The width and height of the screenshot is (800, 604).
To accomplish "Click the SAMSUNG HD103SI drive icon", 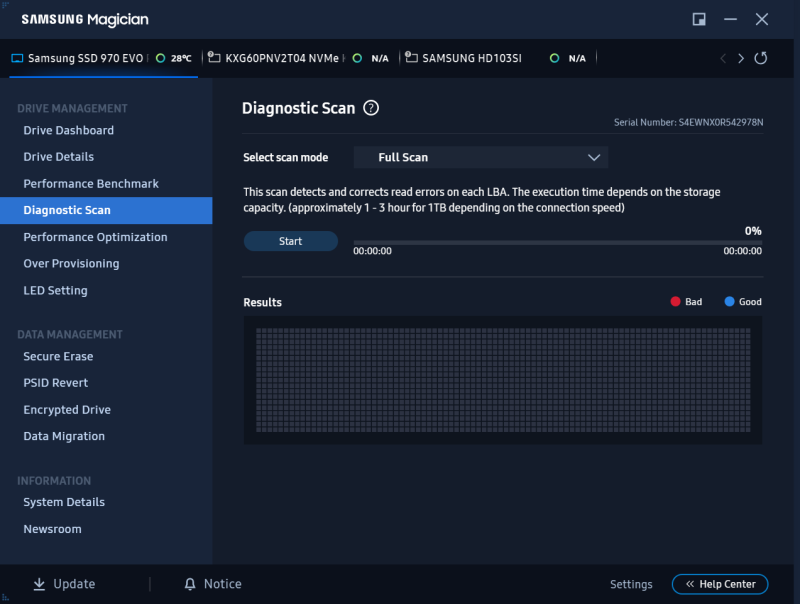I will tap(411, 58).
